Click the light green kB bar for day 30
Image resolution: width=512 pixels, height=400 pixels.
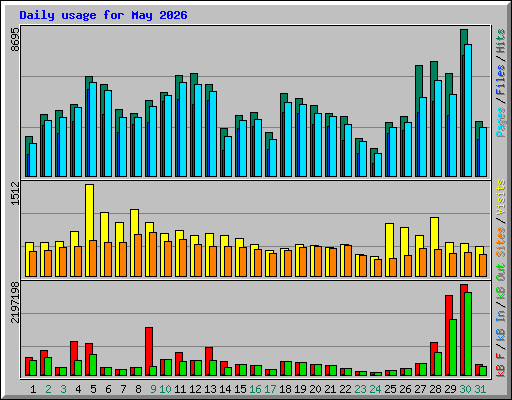click(x=468, y=334)
